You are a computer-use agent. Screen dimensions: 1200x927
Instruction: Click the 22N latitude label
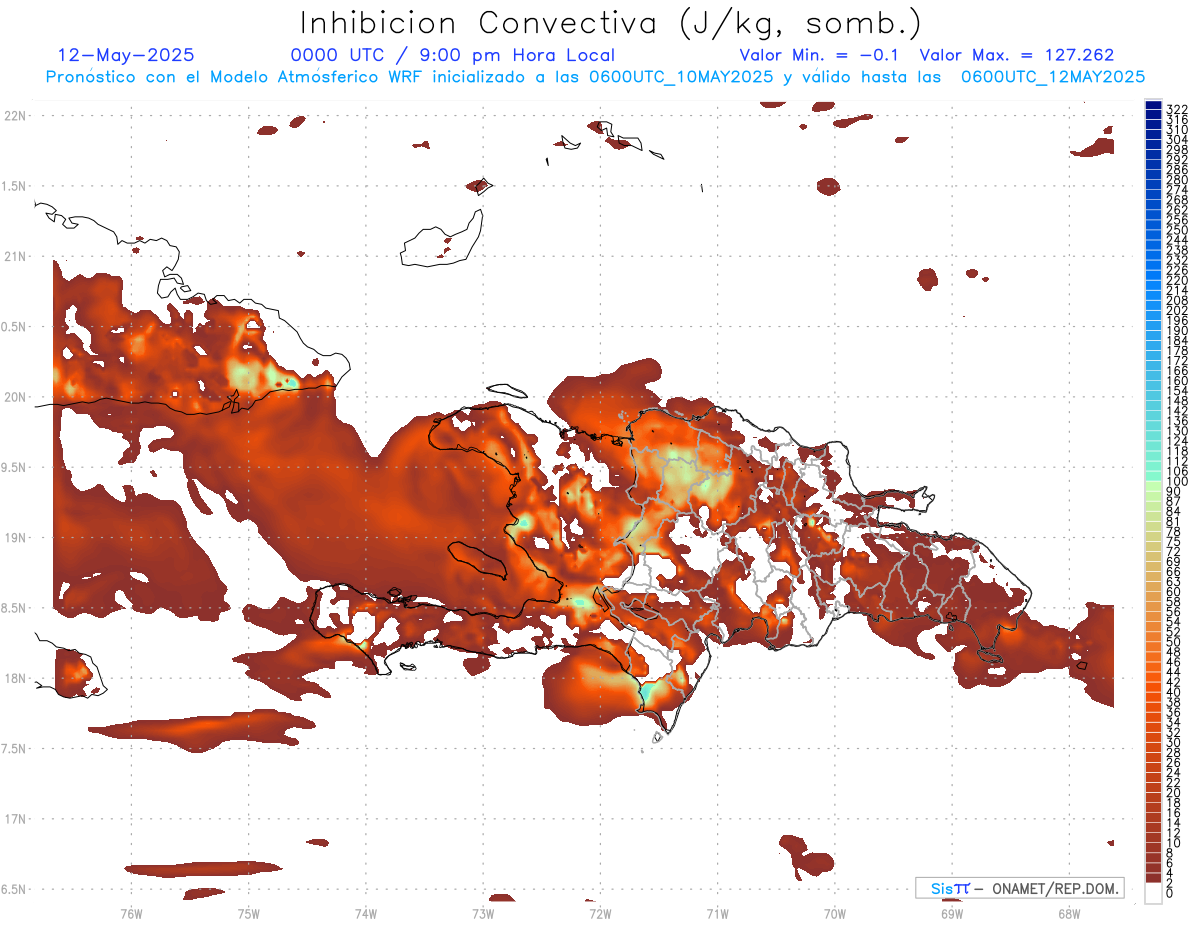coord(16,116)
